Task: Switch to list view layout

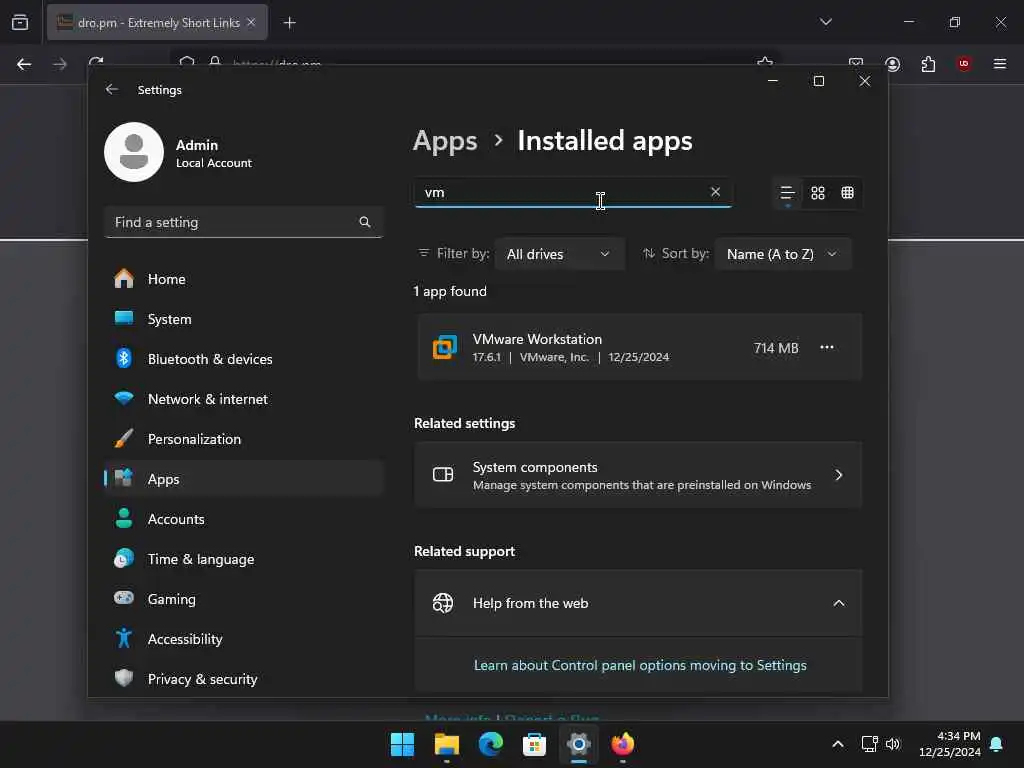Action: pos(787,193)
